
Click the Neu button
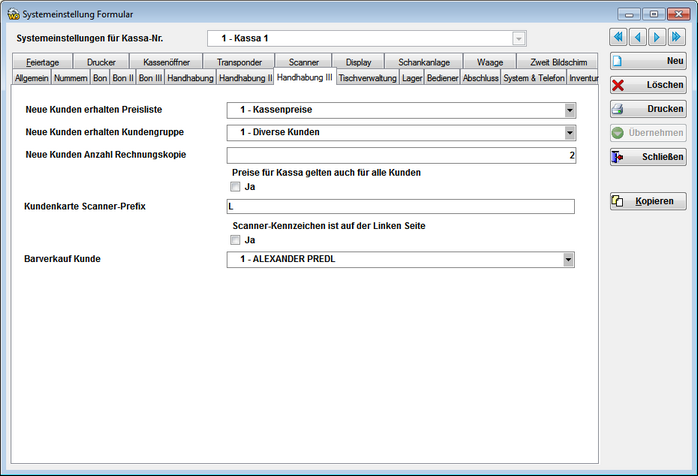(648, 61)
